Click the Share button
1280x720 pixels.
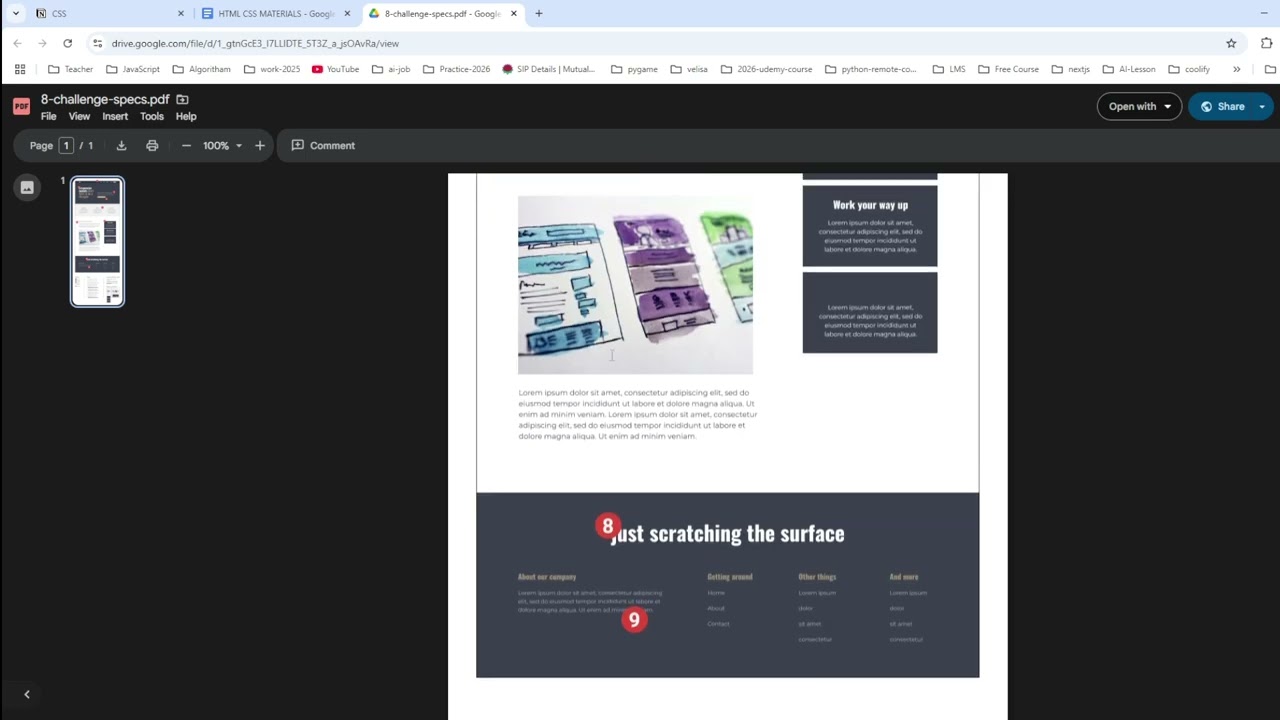tap(1222, 107)
